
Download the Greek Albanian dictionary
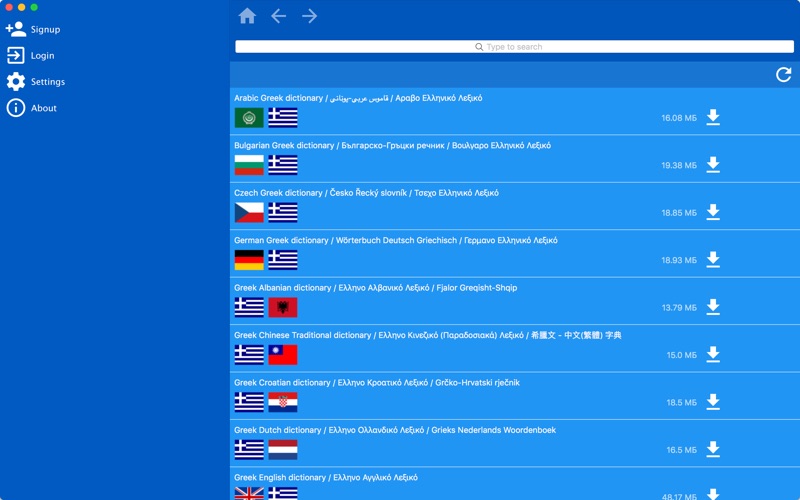coord(713,307)
